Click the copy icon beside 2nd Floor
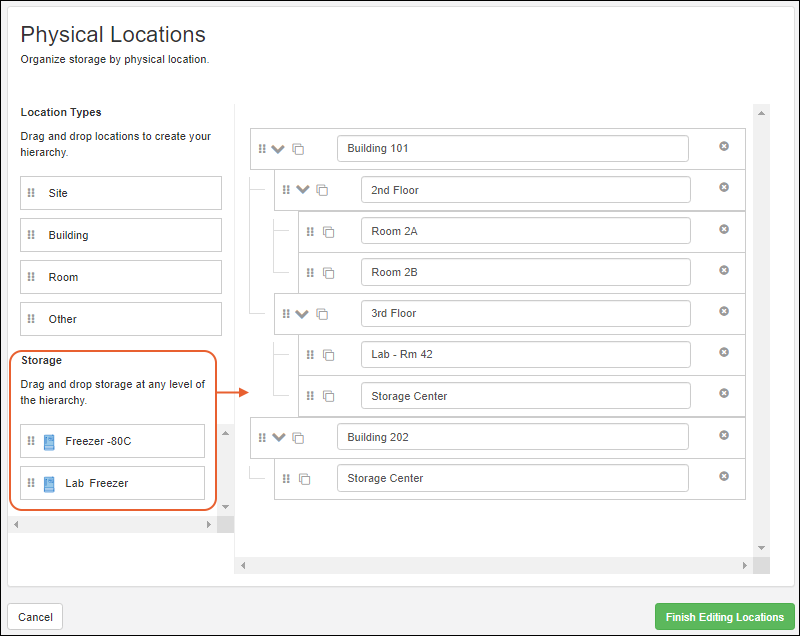The width and height of the screenshot is (800, 636). click(323, 188)
